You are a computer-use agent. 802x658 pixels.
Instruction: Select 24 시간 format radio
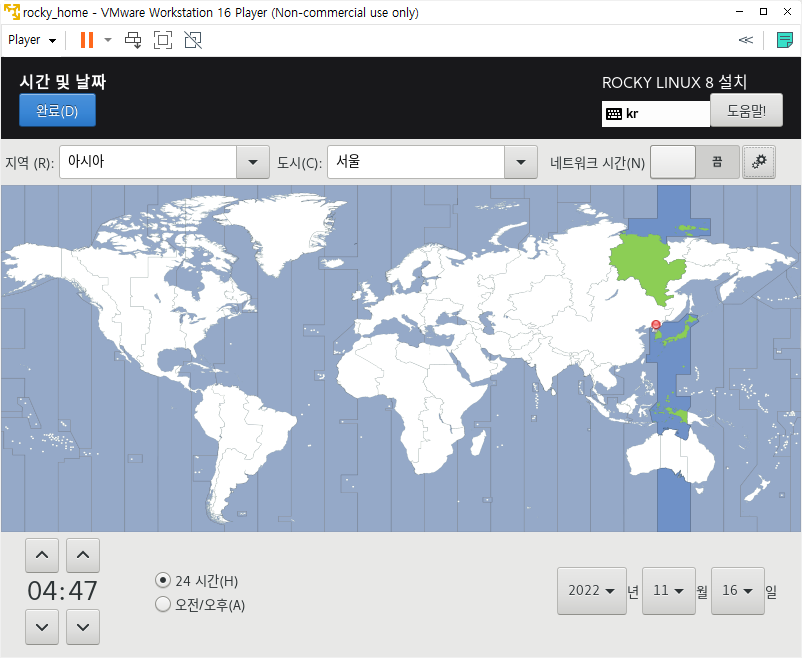[x=163, y=580]
